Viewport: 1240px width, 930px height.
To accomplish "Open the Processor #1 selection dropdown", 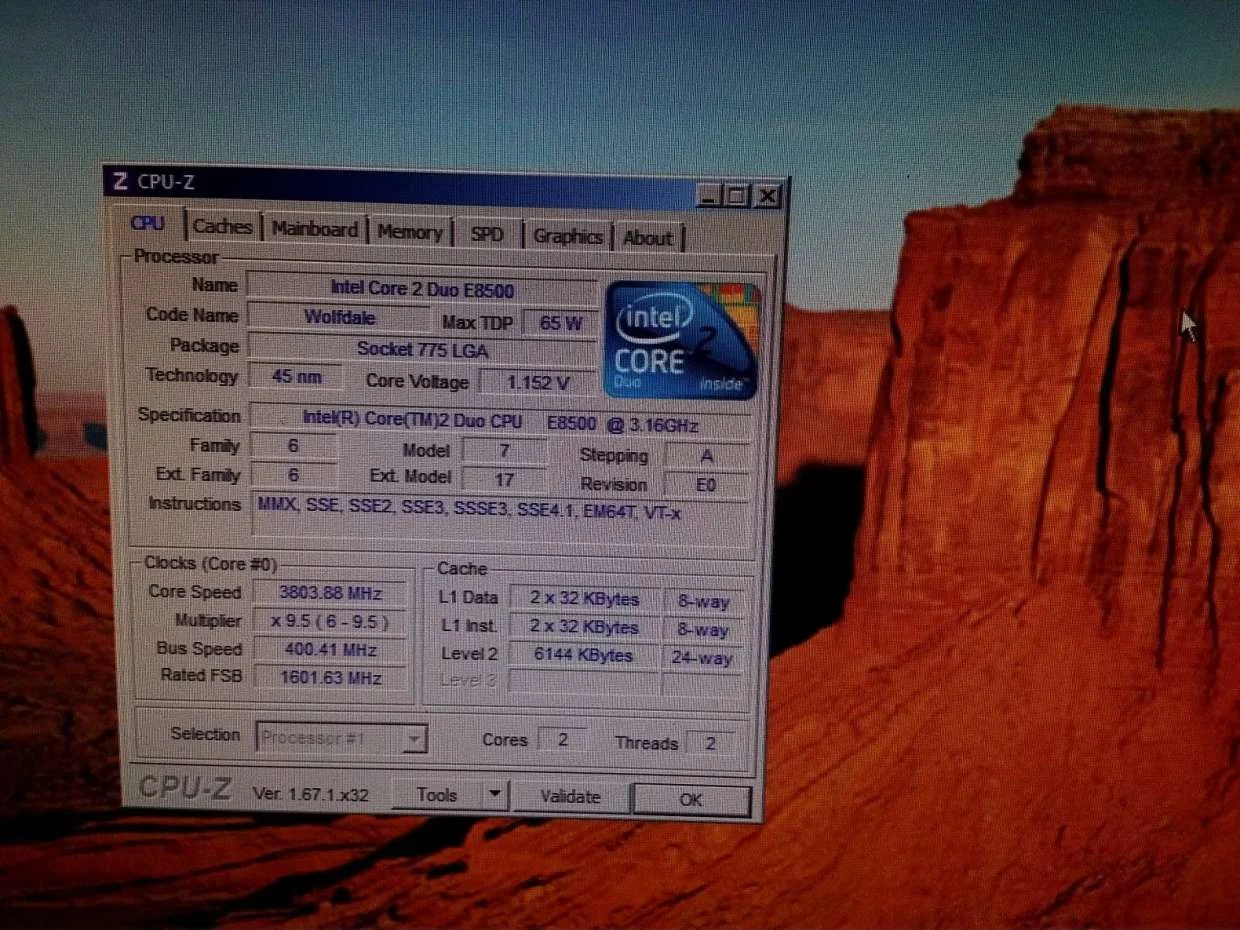I will click(342, 739).
